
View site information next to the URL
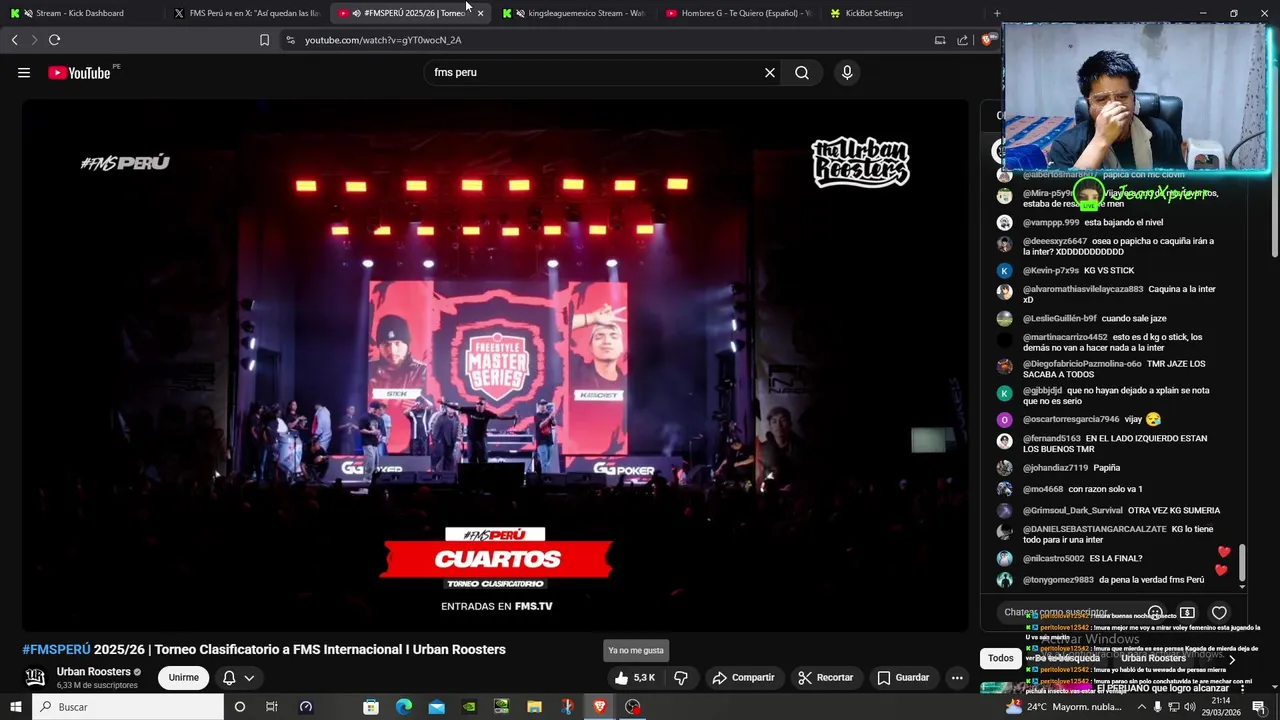[290, 40]
